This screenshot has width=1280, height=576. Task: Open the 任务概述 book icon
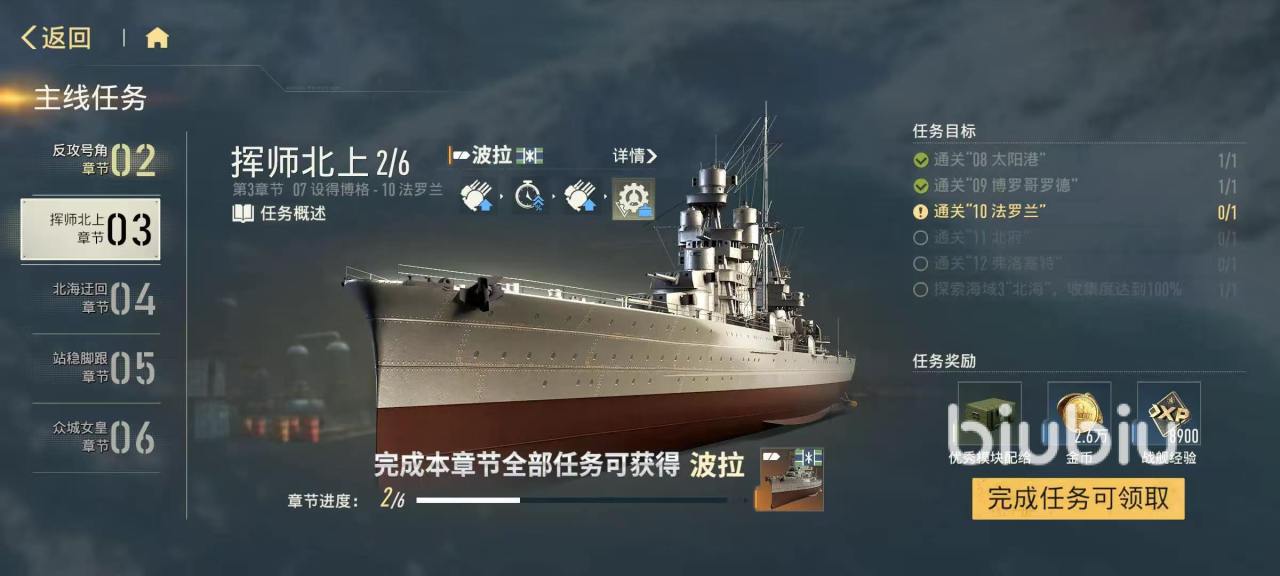[243, 213]
